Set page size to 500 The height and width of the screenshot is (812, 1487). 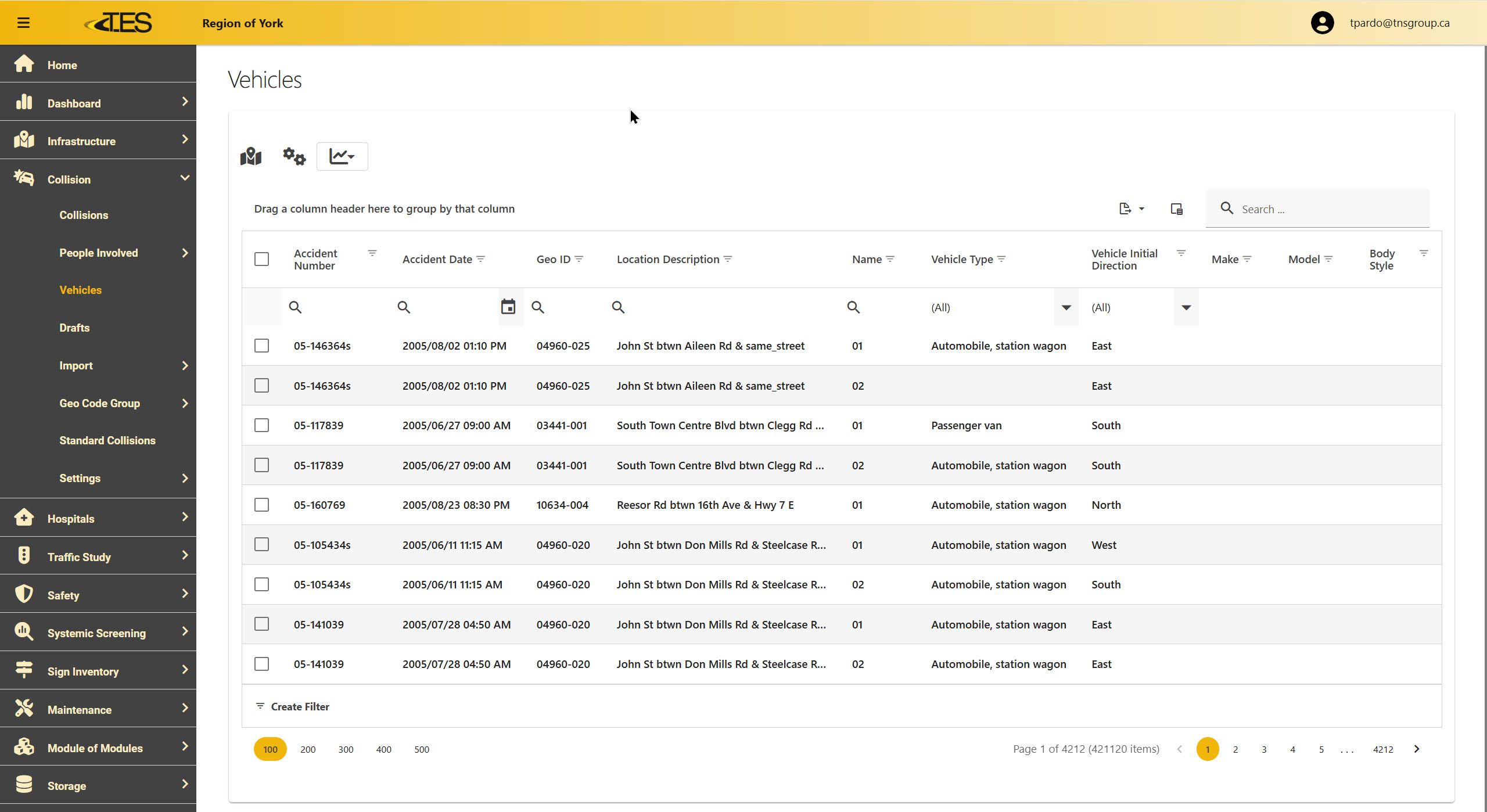(x=422, y=749)
